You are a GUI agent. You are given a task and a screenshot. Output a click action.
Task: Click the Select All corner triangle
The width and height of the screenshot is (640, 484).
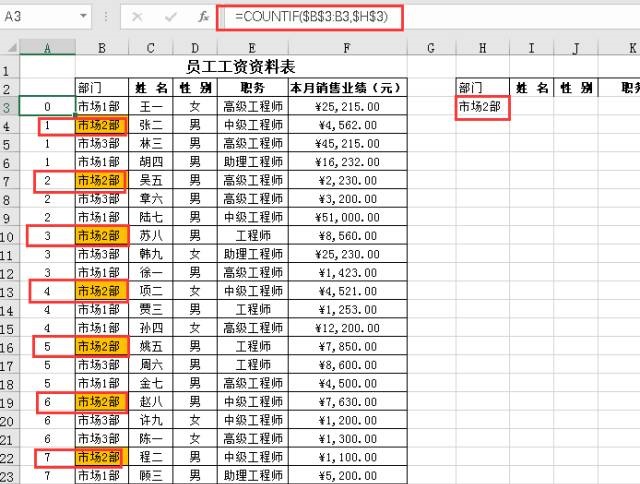pos(12,48)
